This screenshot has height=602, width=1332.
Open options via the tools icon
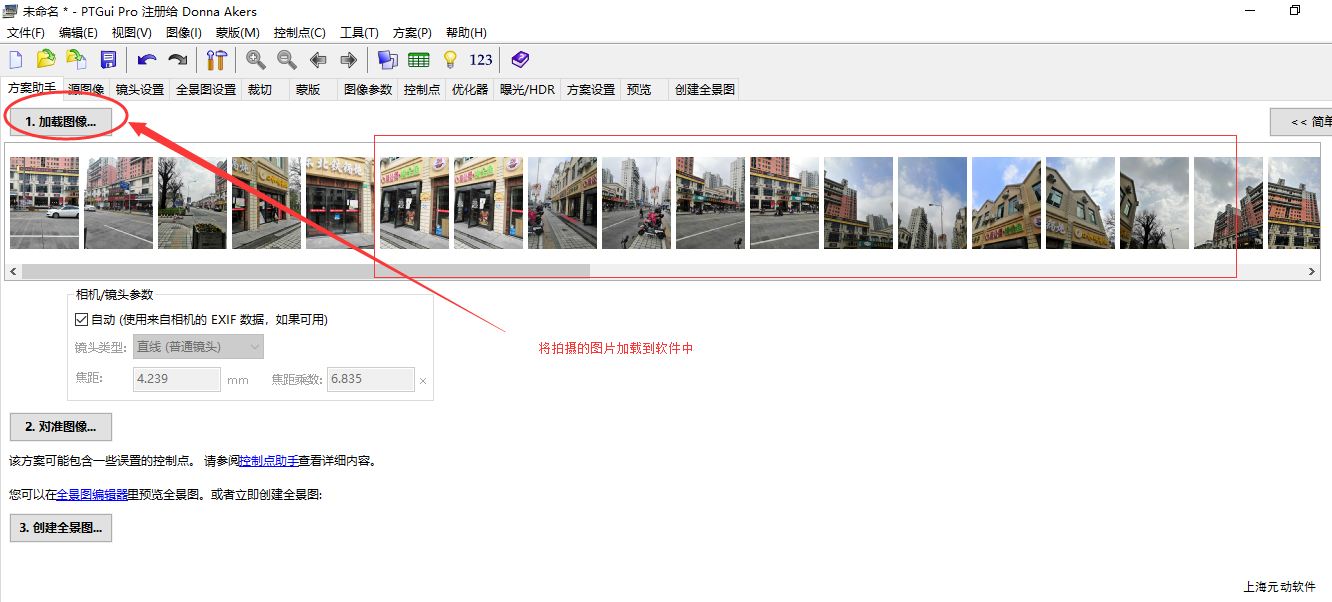click(217, 60)
